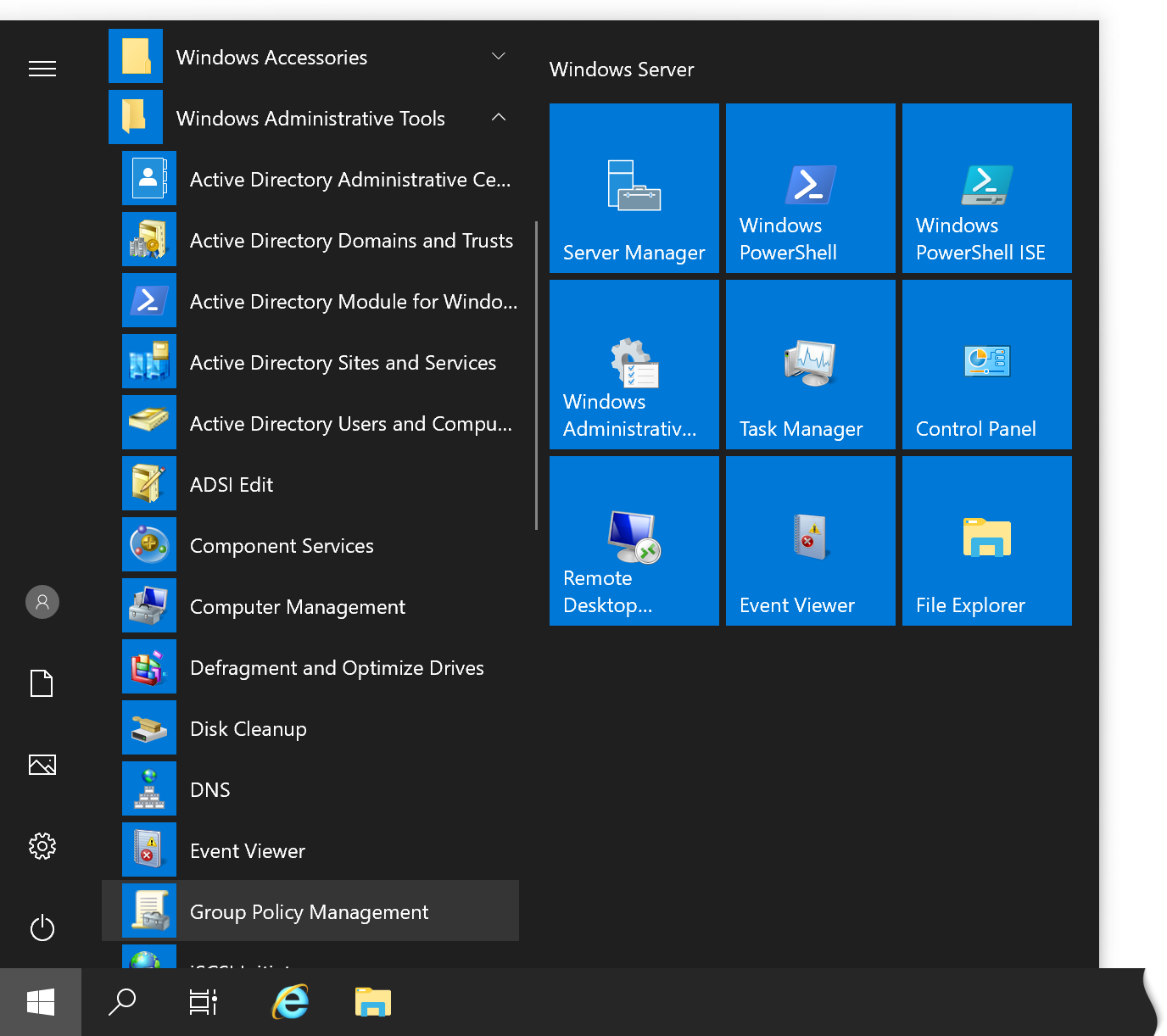Open File Explorer from the taskbar
The width and height of the screenshot is (1167, 1036).
click(373, 1002)
